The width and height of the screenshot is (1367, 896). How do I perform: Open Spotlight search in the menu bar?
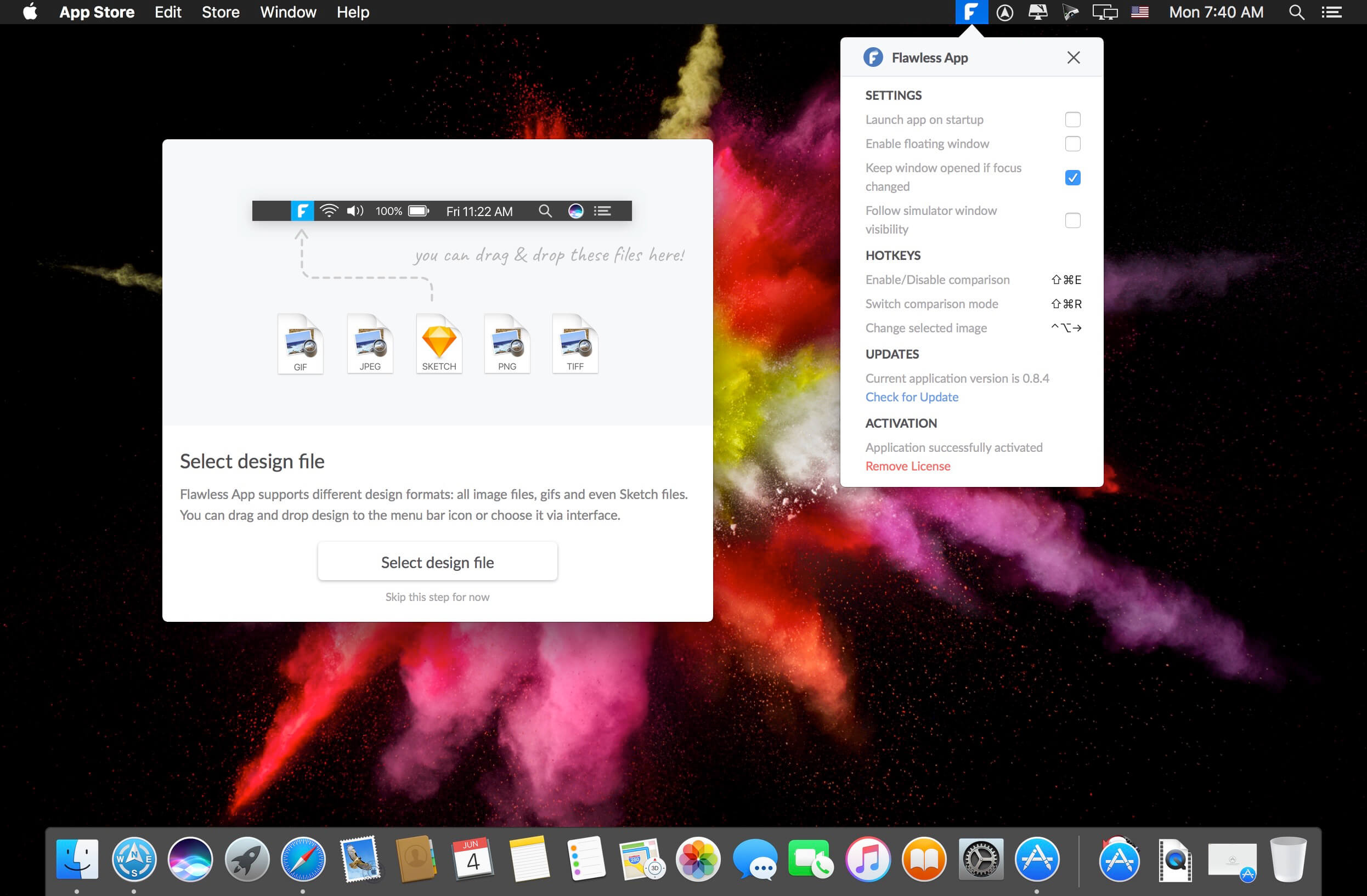(1296, 12)
